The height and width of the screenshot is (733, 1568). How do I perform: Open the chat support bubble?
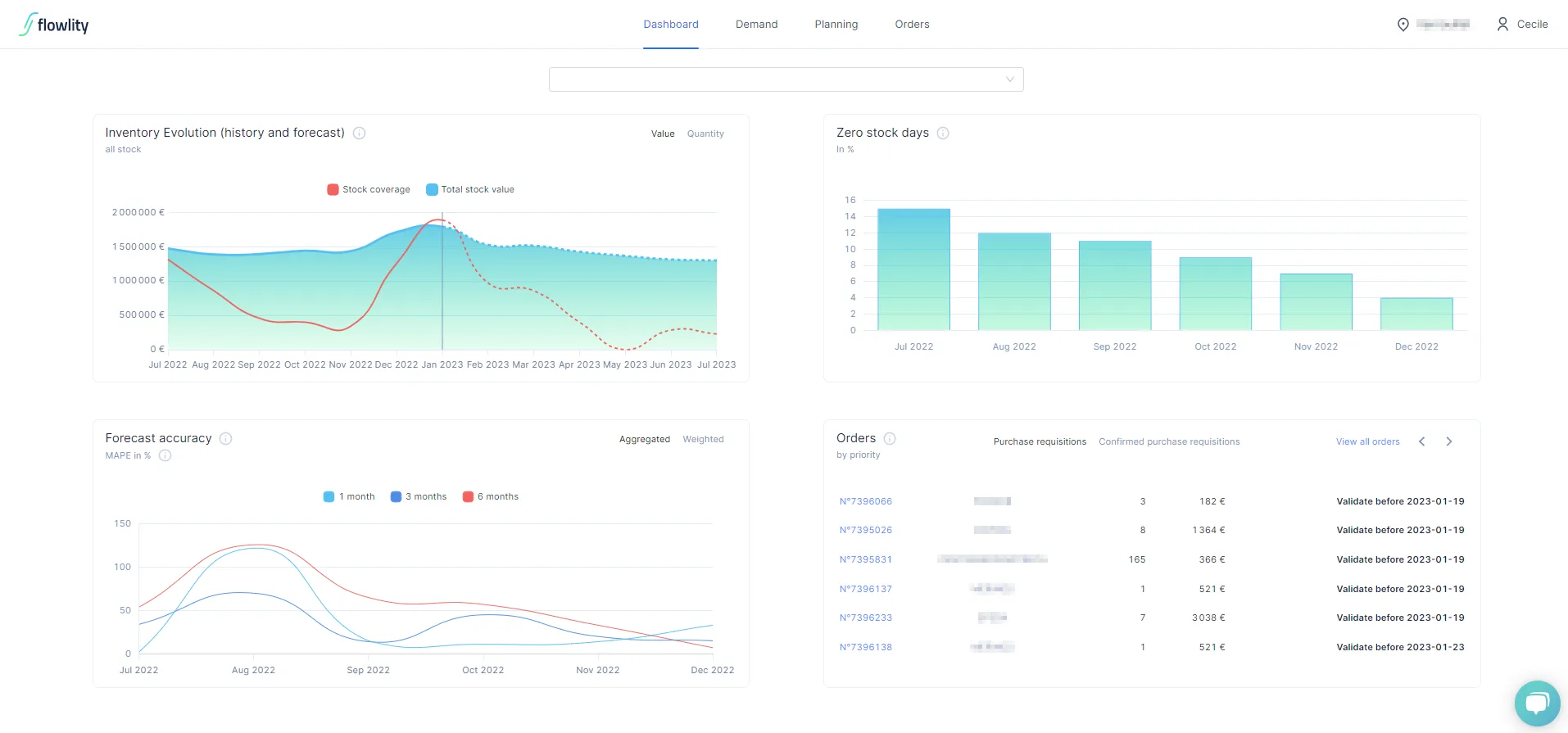pyautogui.click(x=1537, y=703)
